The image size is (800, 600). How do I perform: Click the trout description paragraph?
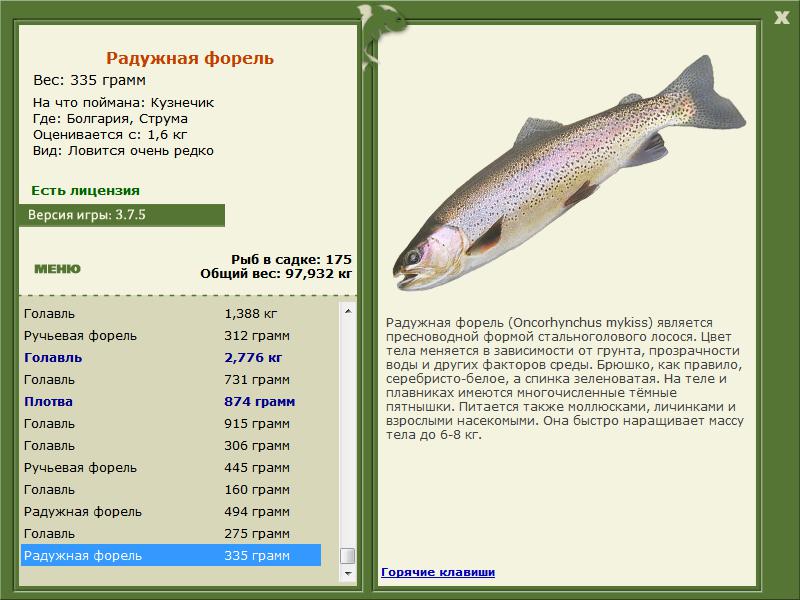tap(564, 379)
